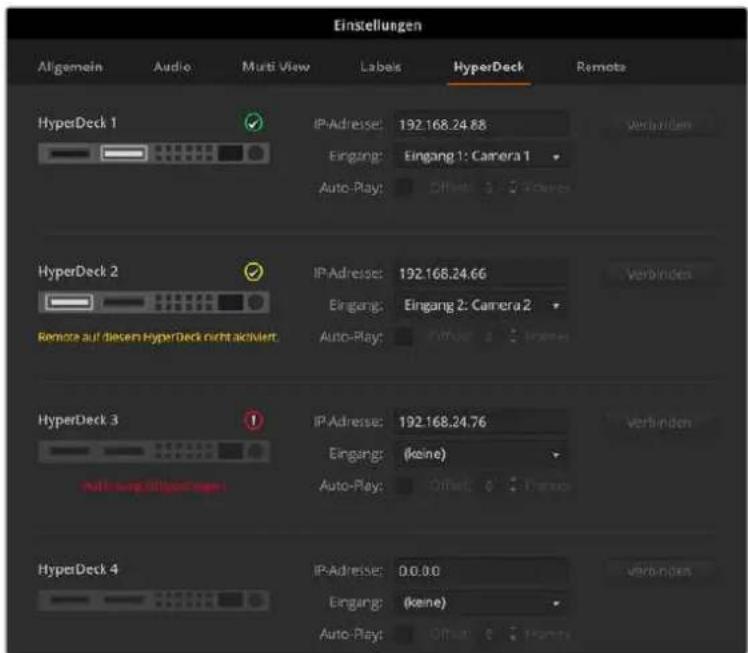Click IP address field 0.0.0.0
The image size is (748, 653).
coord(481,571)
